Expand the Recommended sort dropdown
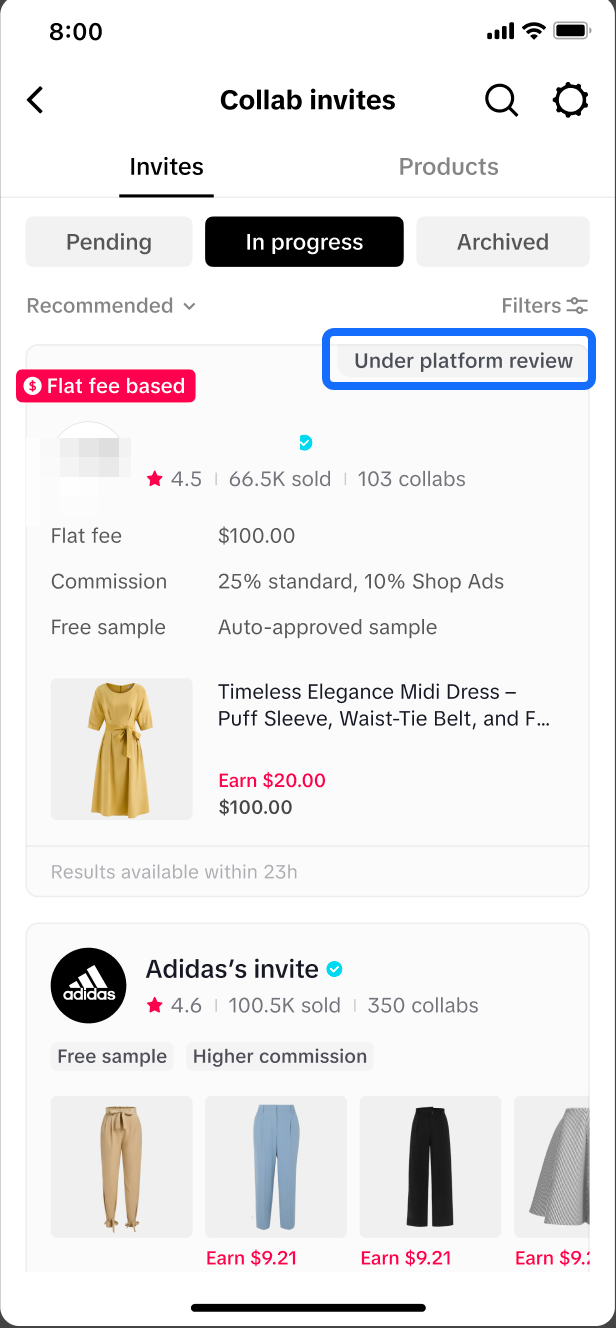Viewport: 616px width, 1328px height. tap(111, 306)
